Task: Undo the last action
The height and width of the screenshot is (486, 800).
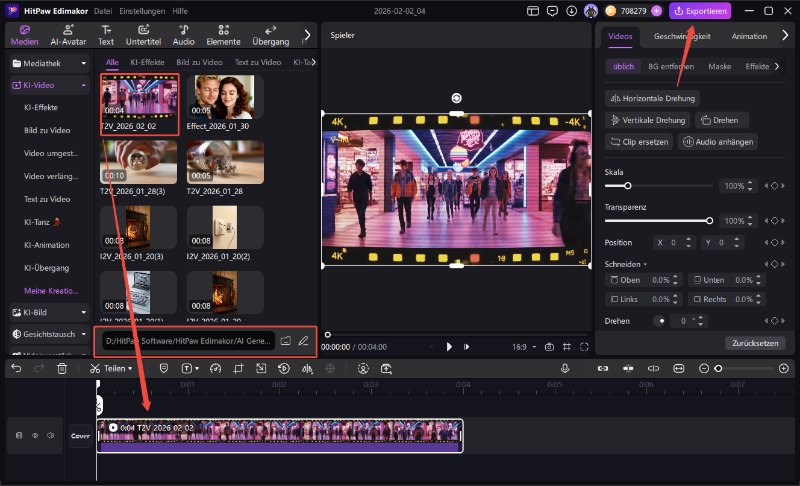Action: (16, 368)
